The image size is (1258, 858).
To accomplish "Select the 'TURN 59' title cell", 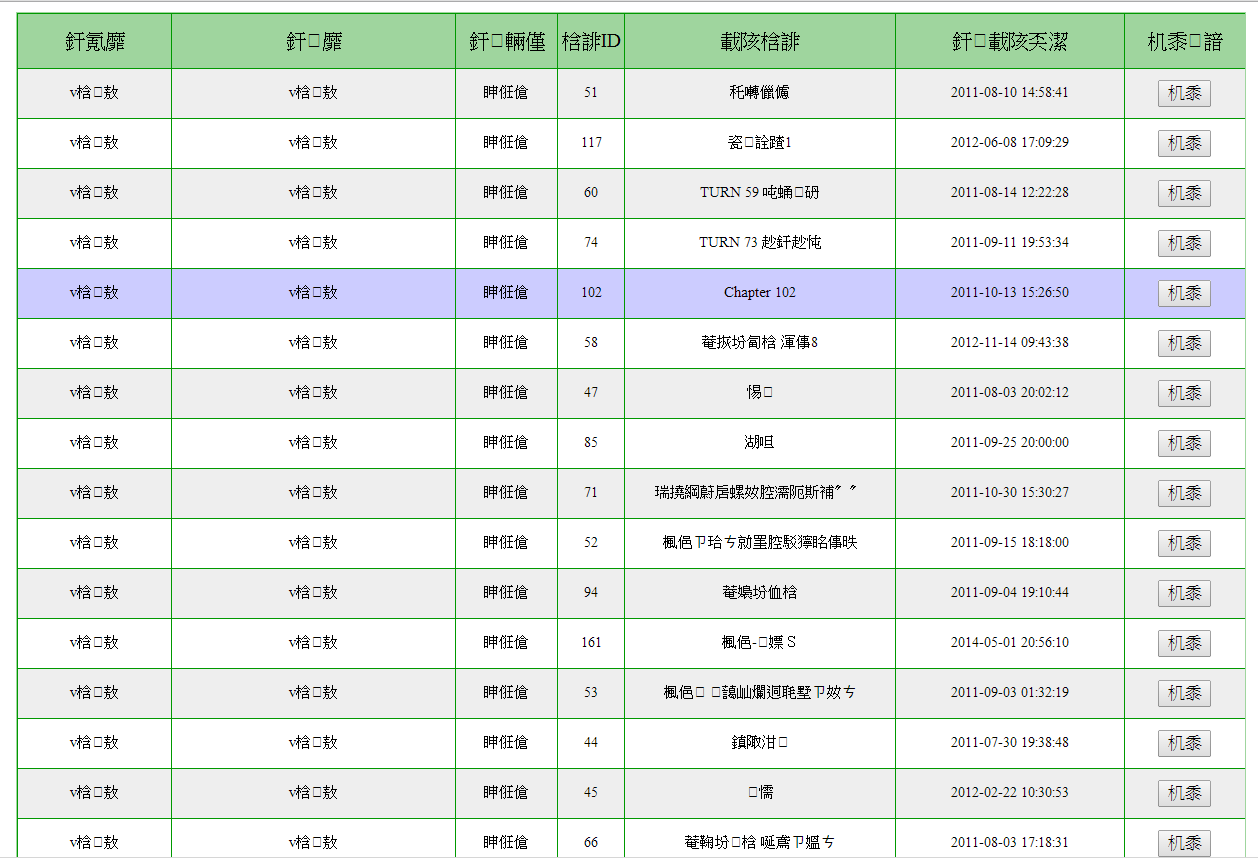I will coord(760,193).
